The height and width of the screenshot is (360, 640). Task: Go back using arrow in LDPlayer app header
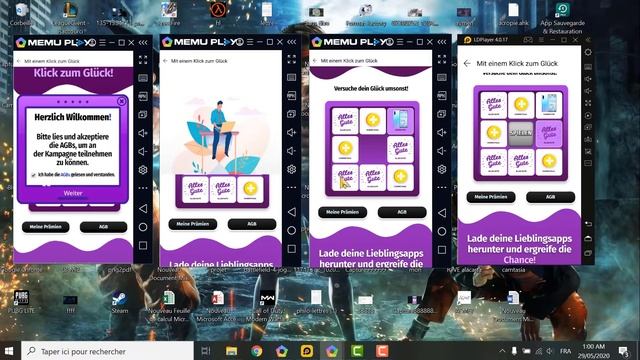point(467,63)
